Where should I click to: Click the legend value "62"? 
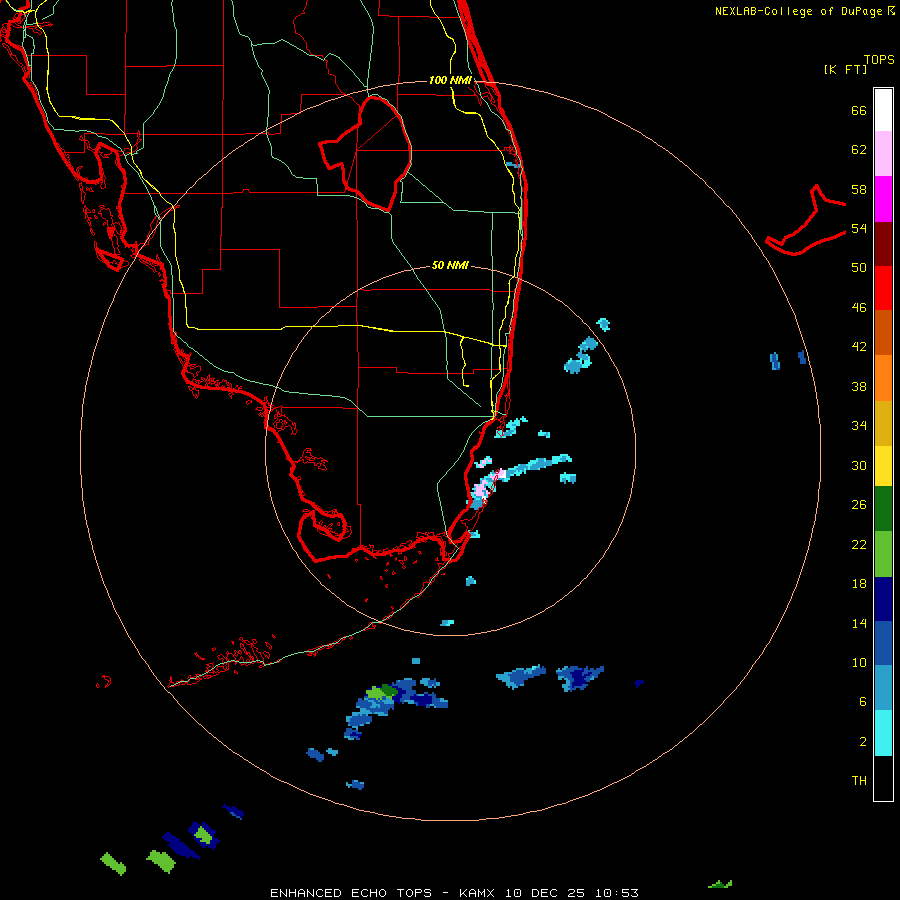(859, 150)
